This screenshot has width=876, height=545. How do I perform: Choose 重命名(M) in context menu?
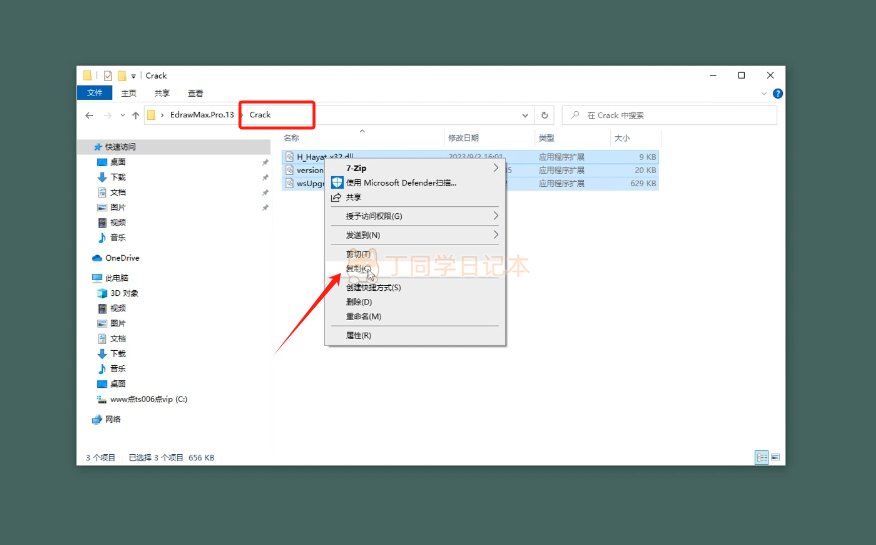[415, 317]
